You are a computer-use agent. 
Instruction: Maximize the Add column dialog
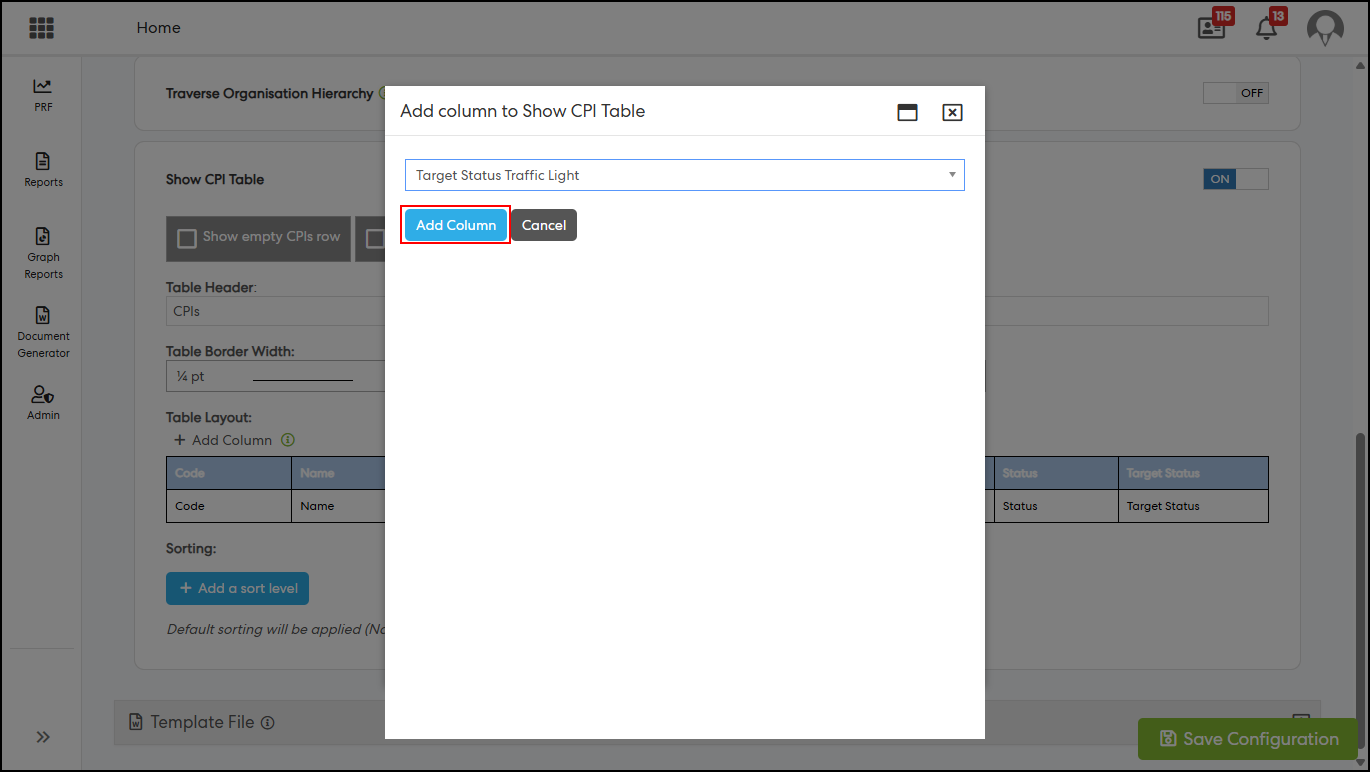tap(907, 112)
